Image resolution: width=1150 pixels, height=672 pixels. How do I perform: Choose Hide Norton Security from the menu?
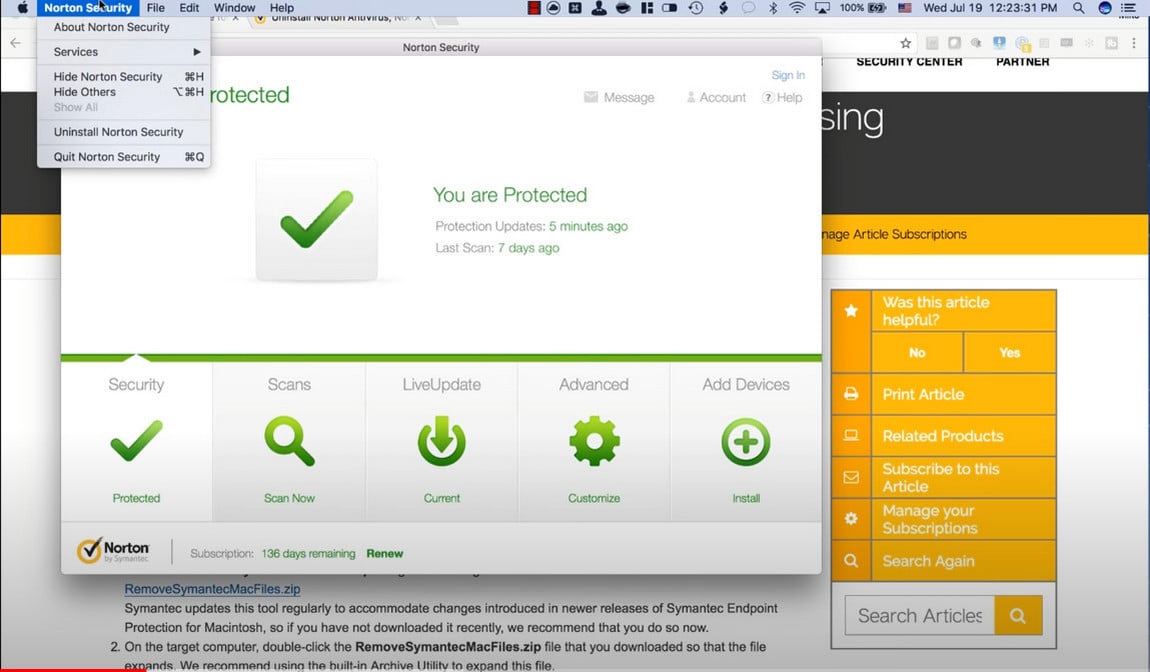coord(123,76)
